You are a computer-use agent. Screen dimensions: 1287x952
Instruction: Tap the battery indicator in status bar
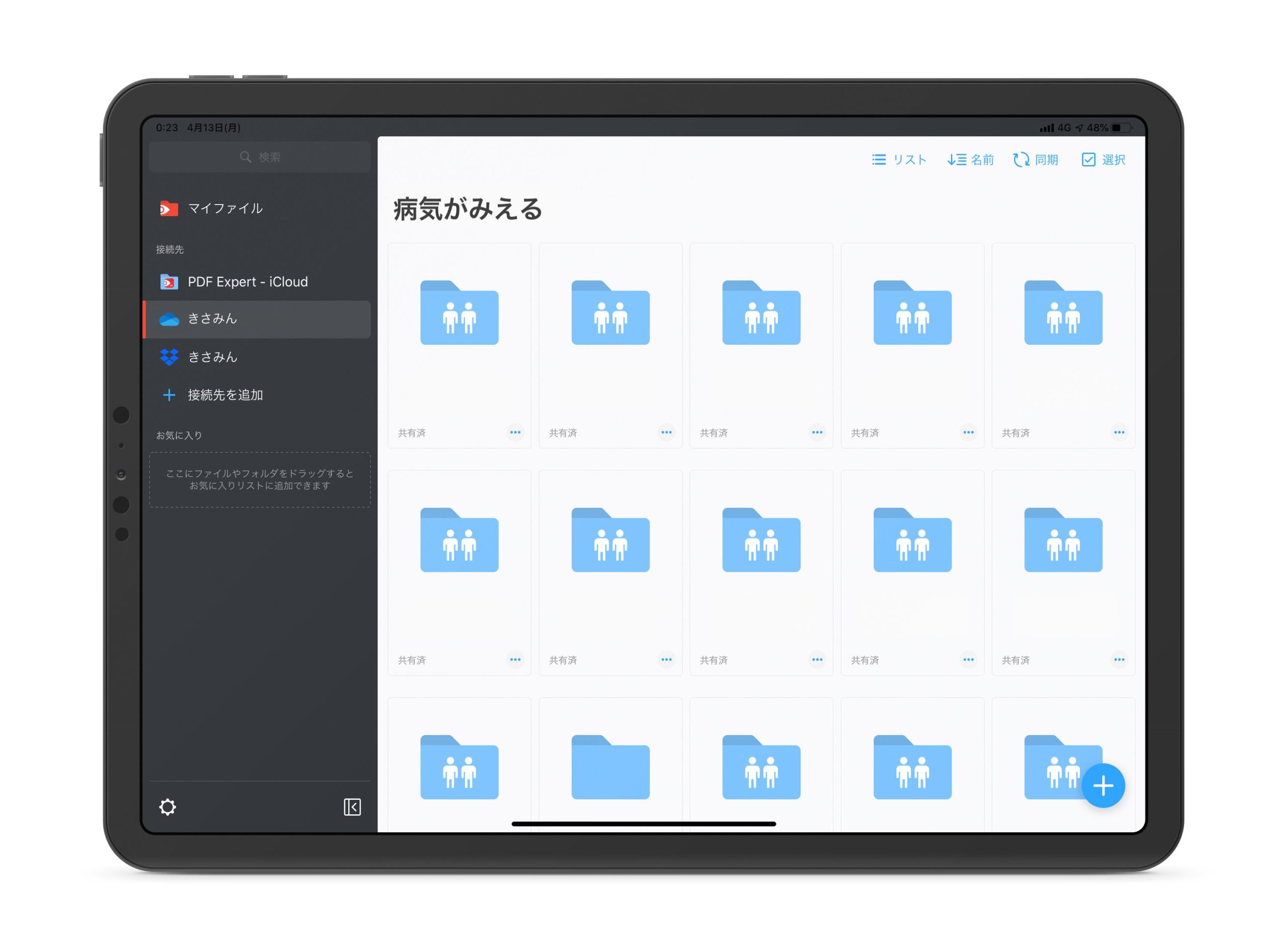1121,128
